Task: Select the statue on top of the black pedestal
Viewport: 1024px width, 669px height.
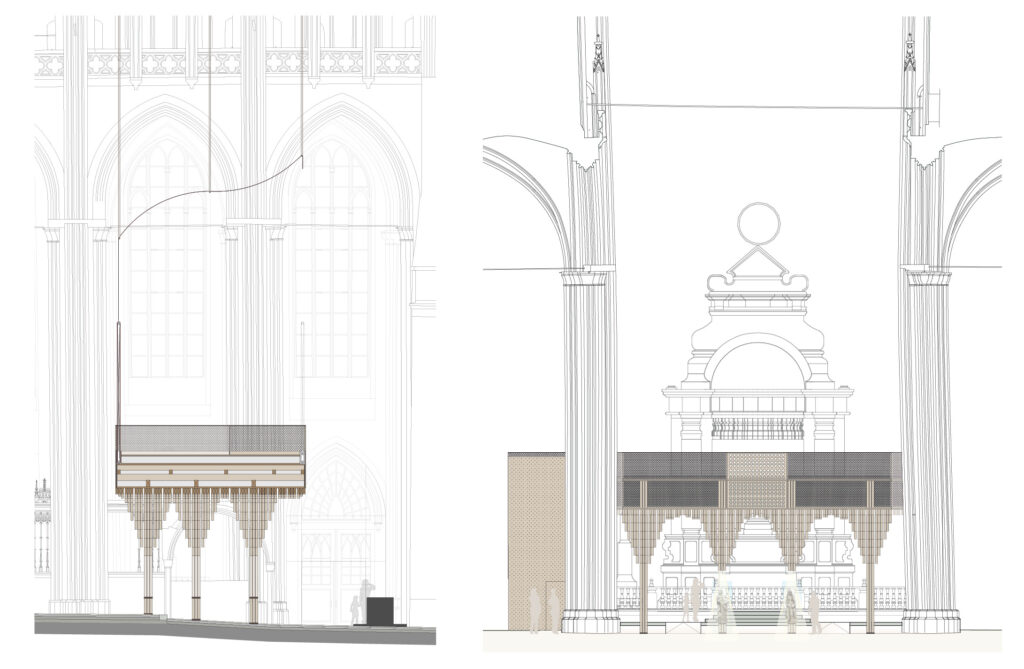Action: [366, 588]
